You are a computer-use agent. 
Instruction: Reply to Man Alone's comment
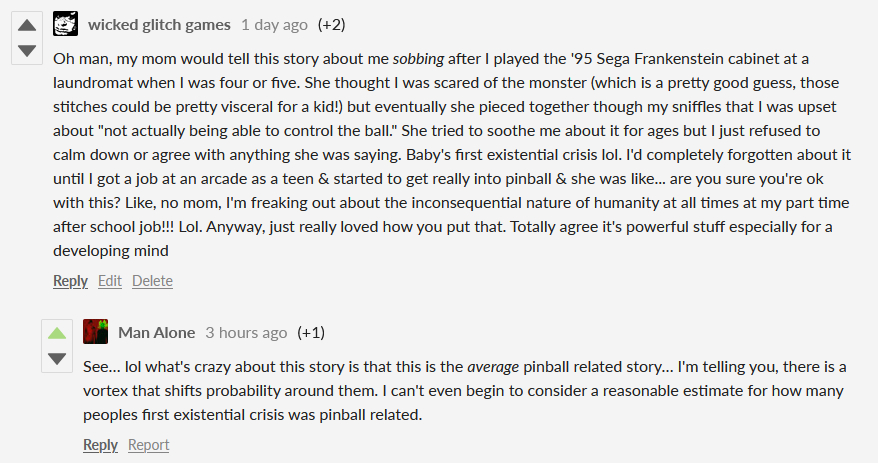pos(100,445)
